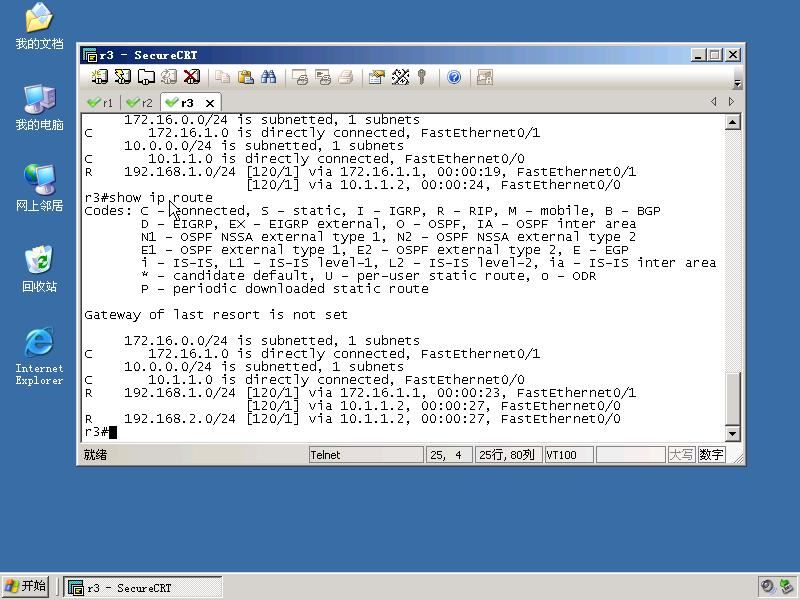Click the Print printer icon
This screenshot has height=600, width=800.
(x=346, y=77)
